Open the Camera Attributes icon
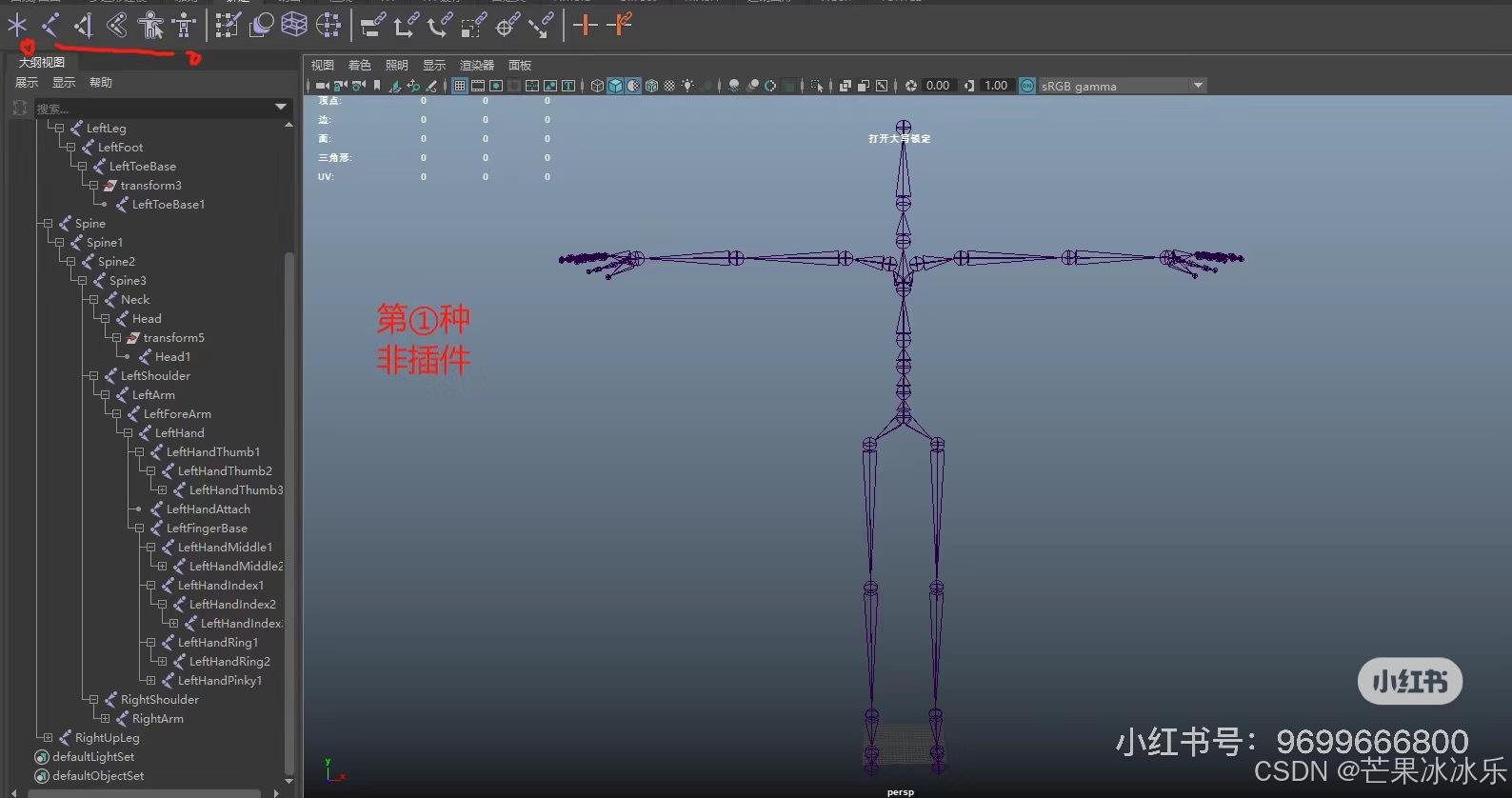 click(358, 86)
